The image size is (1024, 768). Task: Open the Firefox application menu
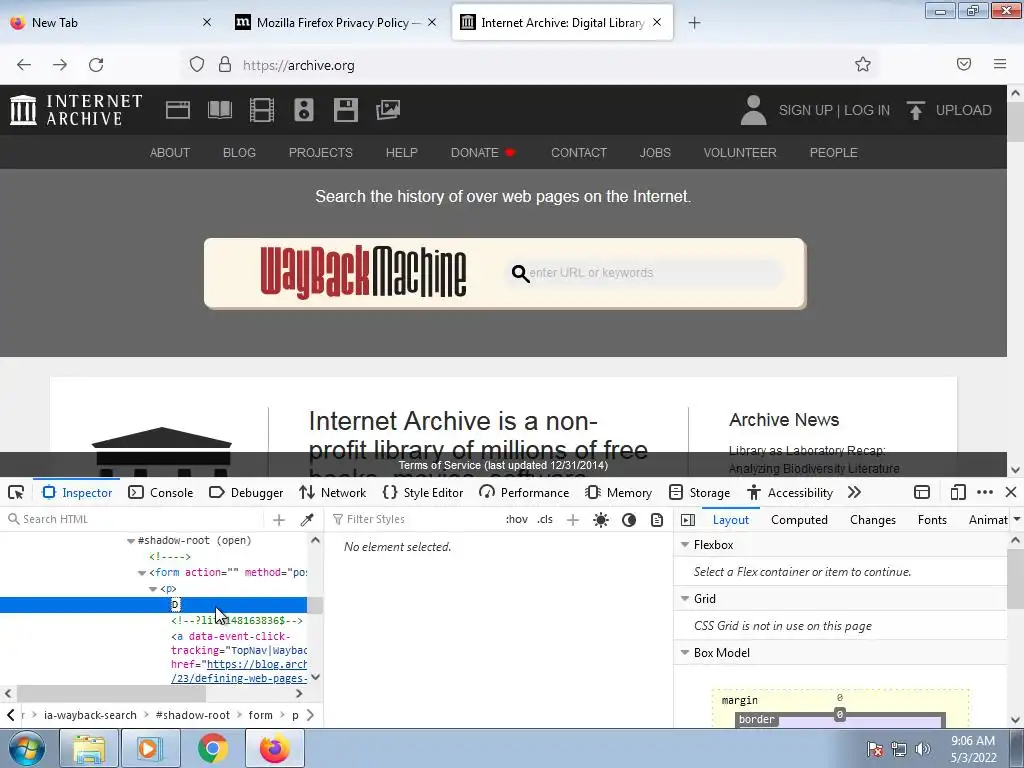(x=1000, y=64)
